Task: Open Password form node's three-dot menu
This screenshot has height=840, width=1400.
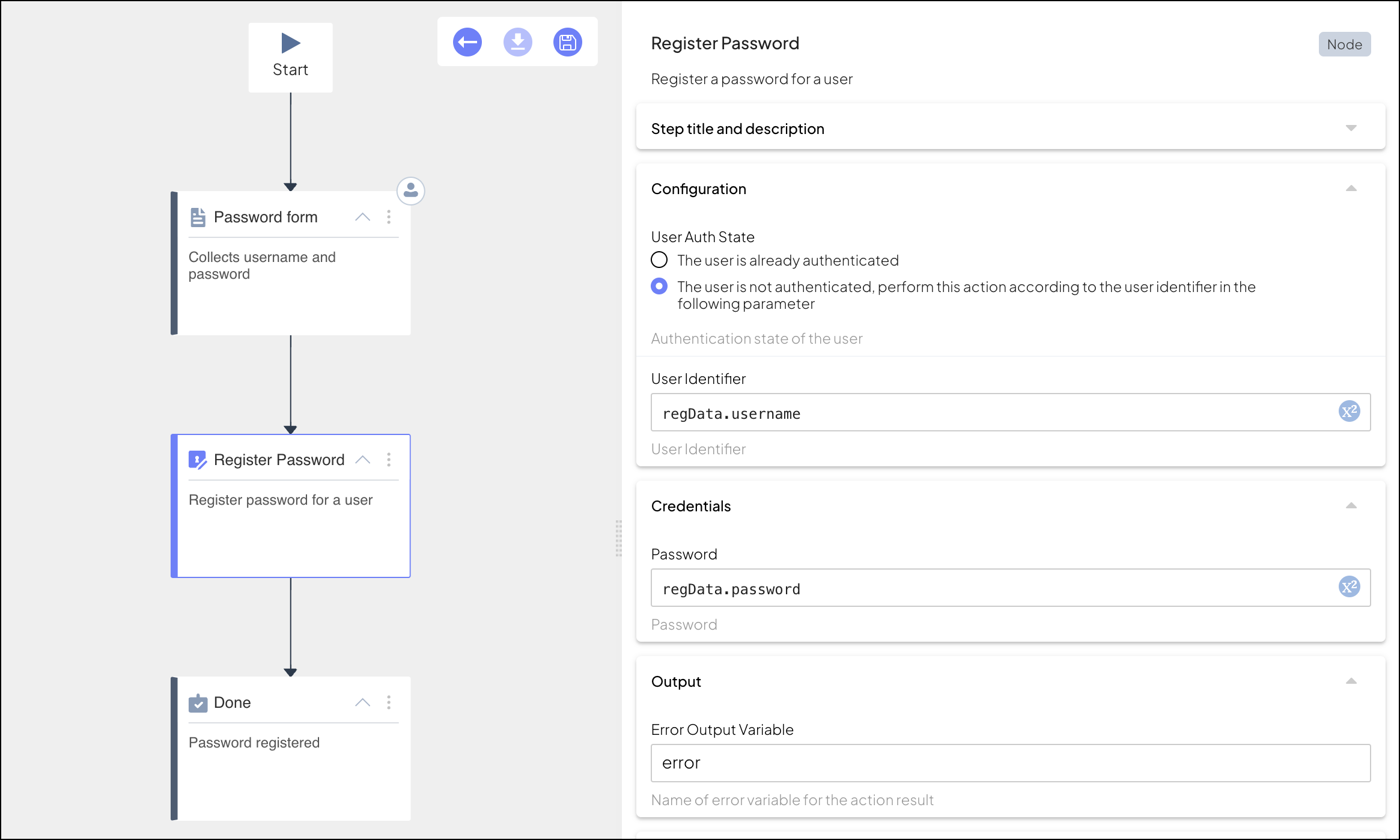Action: coord(389,217)
